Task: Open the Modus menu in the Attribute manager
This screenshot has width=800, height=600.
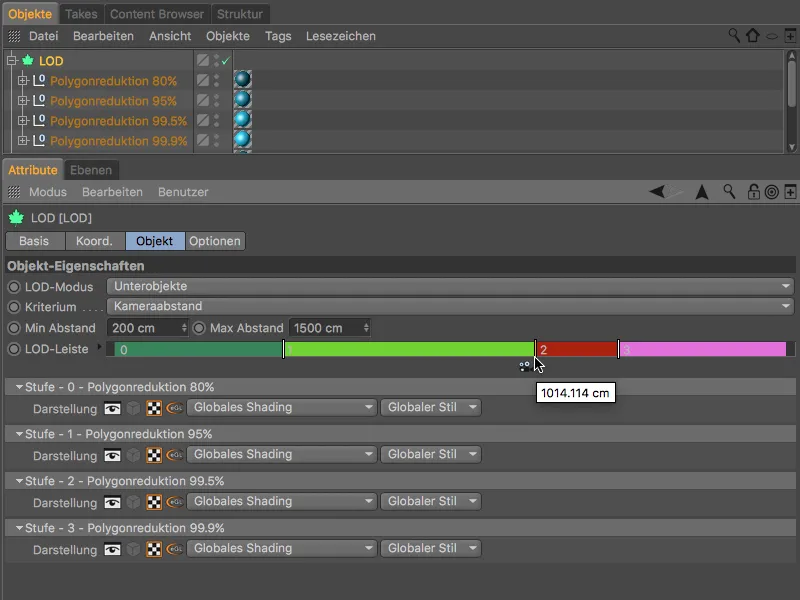Action: tap(47, 192)
